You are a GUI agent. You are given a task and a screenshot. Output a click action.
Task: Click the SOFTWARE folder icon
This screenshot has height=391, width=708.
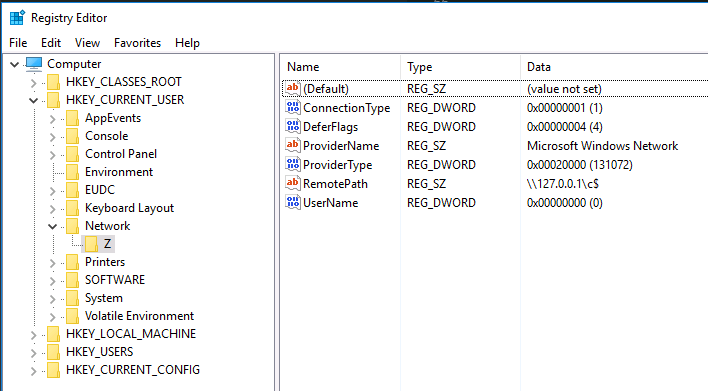[x=72, y=280]
